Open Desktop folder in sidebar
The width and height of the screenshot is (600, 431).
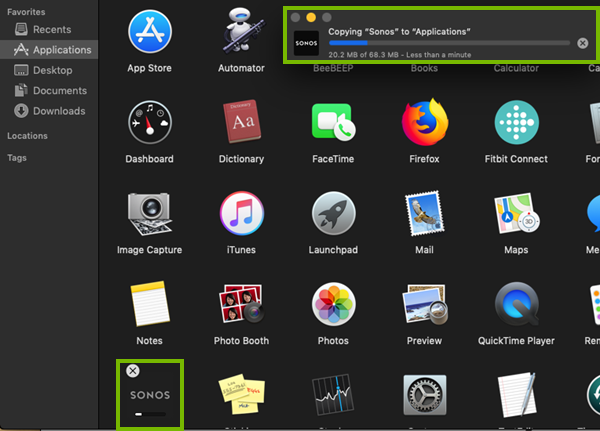click(x=49, y=70)
